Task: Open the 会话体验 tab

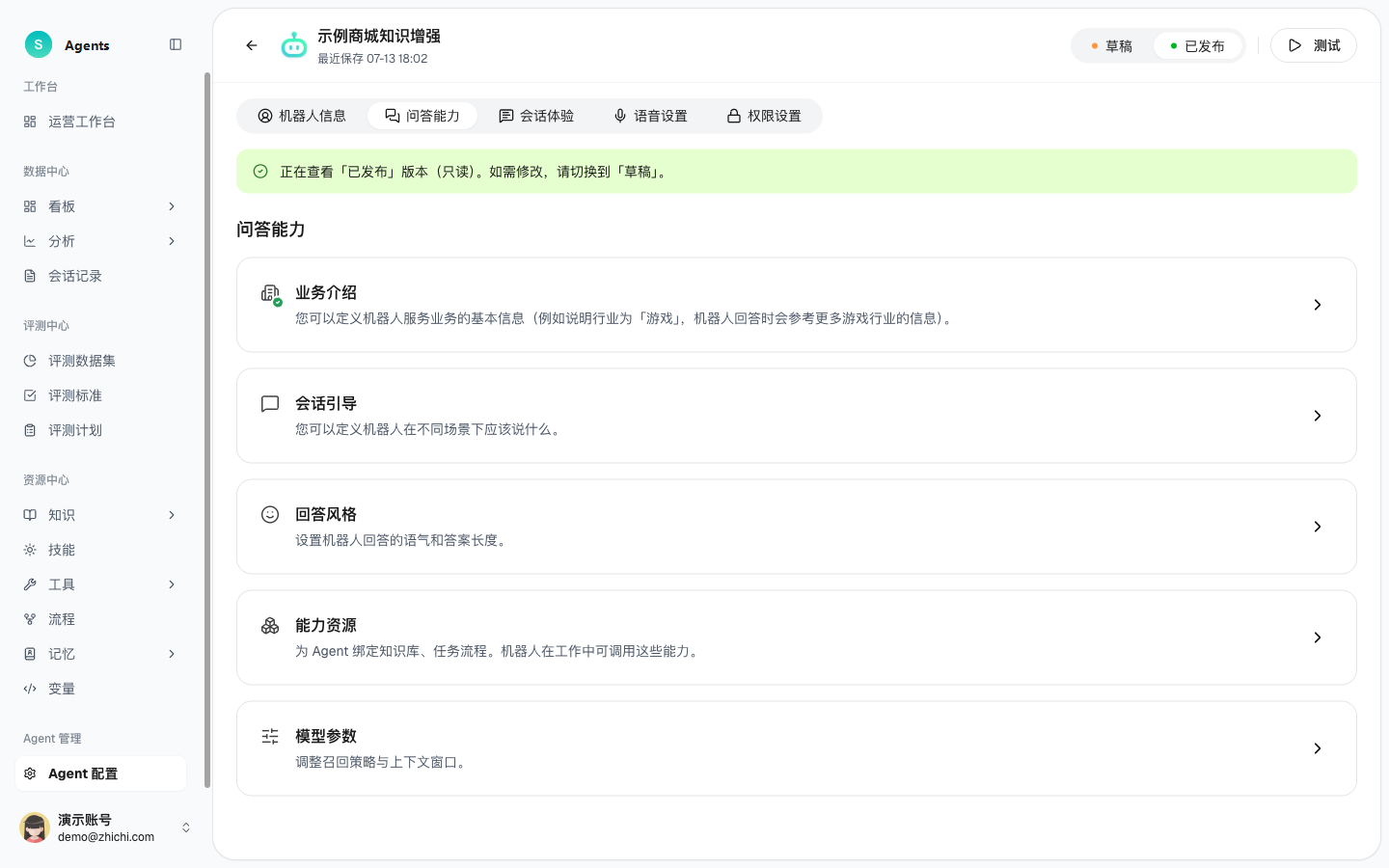Action: point(536,116)
